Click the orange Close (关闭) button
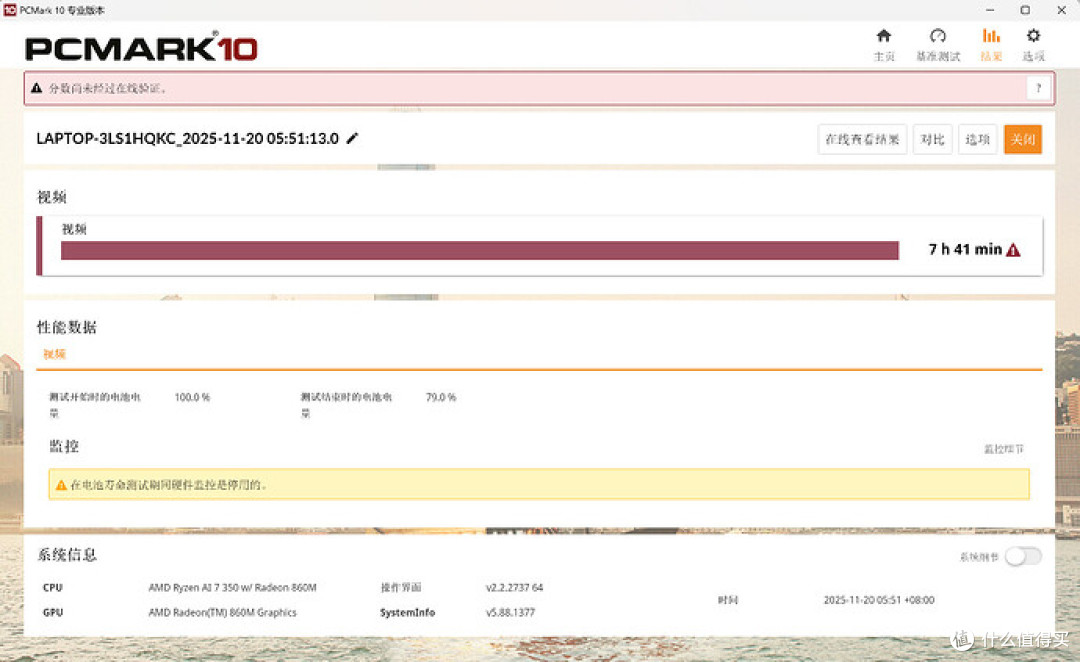 tap(1023, 139)
